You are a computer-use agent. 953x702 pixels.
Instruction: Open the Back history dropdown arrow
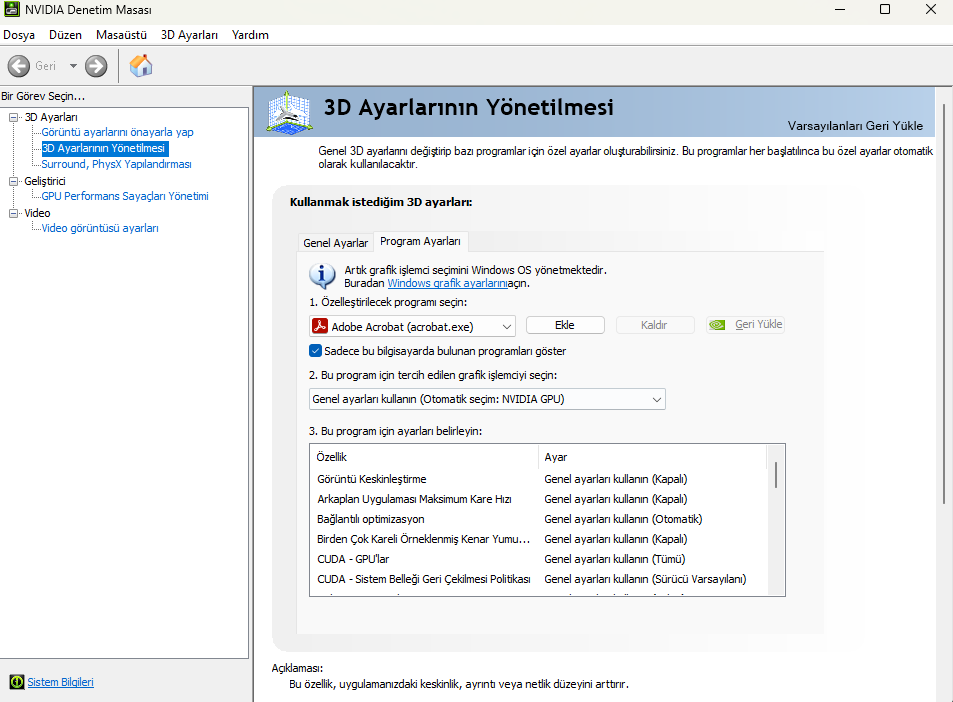pos(73,66)
